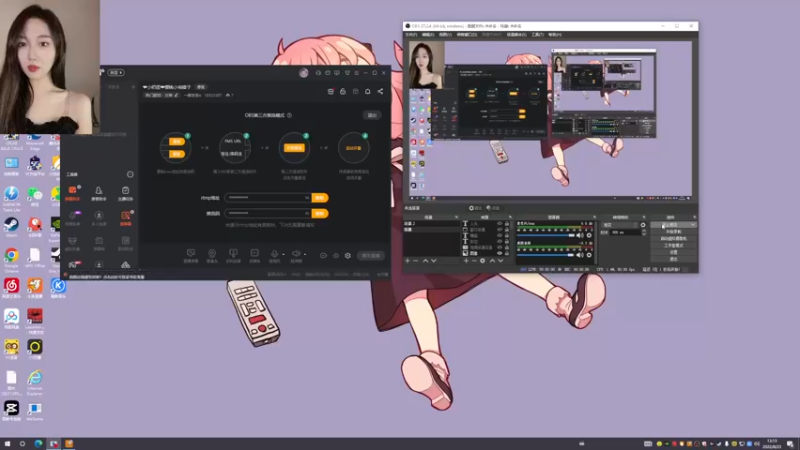The height and width of the screenshot is (450, 800).
Task: Open transition properties gear beside fade dropdown
Action: (x=643, y=225)
